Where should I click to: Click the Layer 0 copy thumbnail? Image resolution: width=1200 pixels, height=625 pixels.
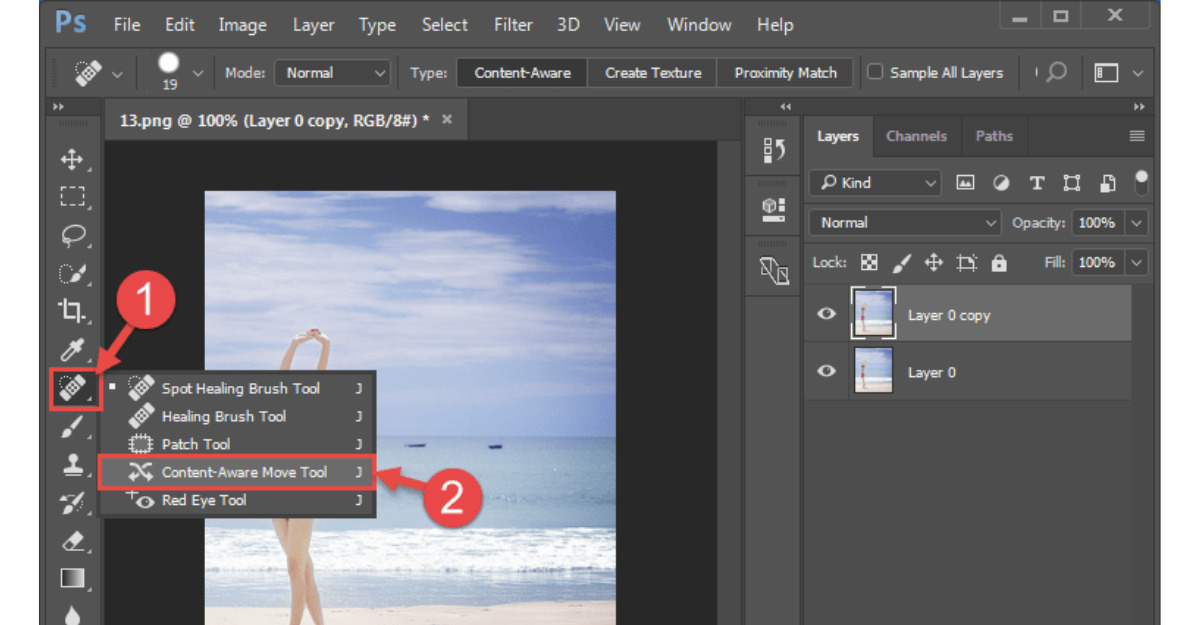click(873, 314)
